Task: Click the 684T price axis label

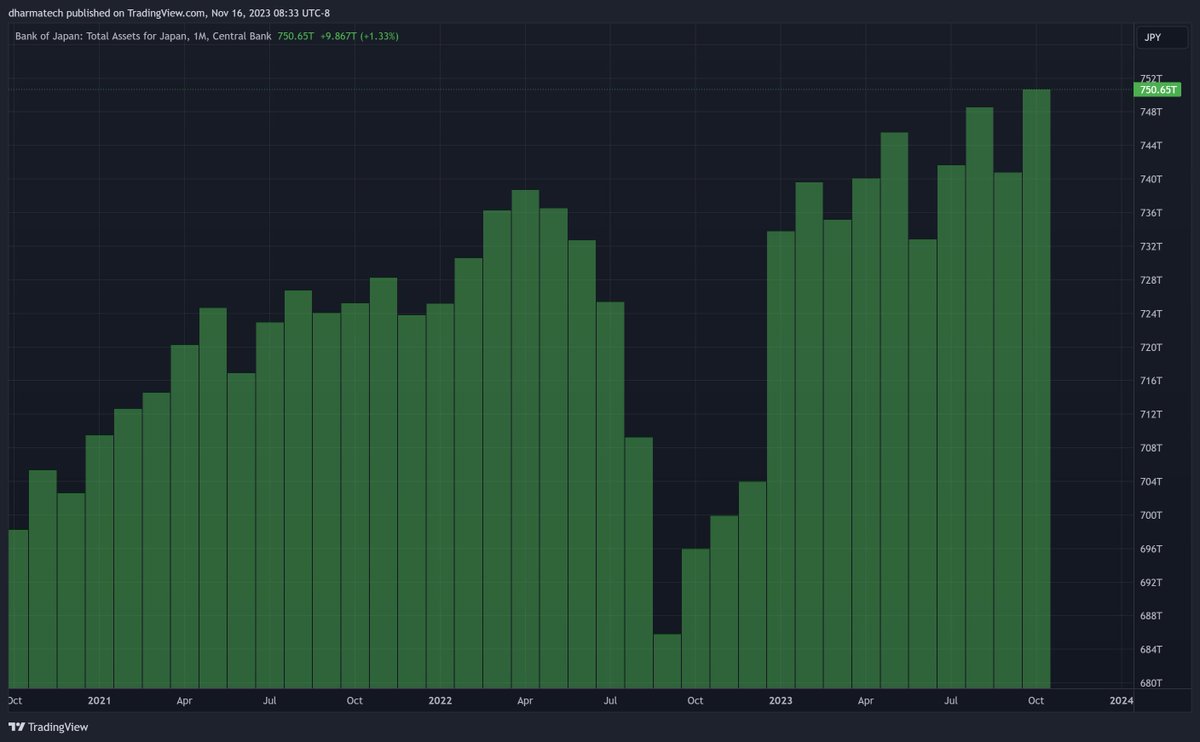Action: [x=1151, y=650]
